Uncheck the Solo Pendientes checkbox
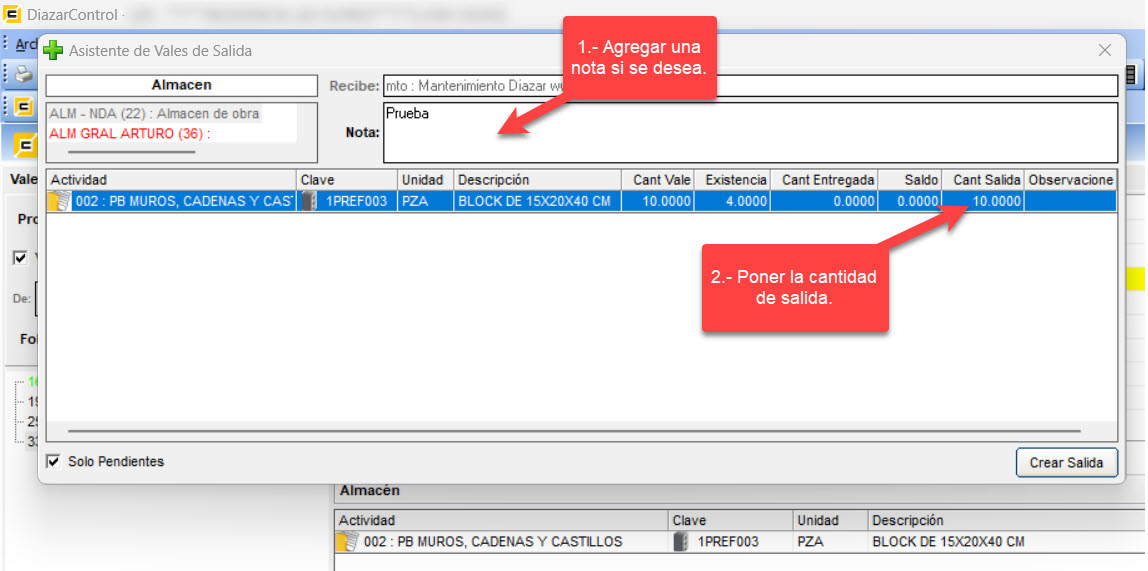1148x571 pixels. [54, 462]
